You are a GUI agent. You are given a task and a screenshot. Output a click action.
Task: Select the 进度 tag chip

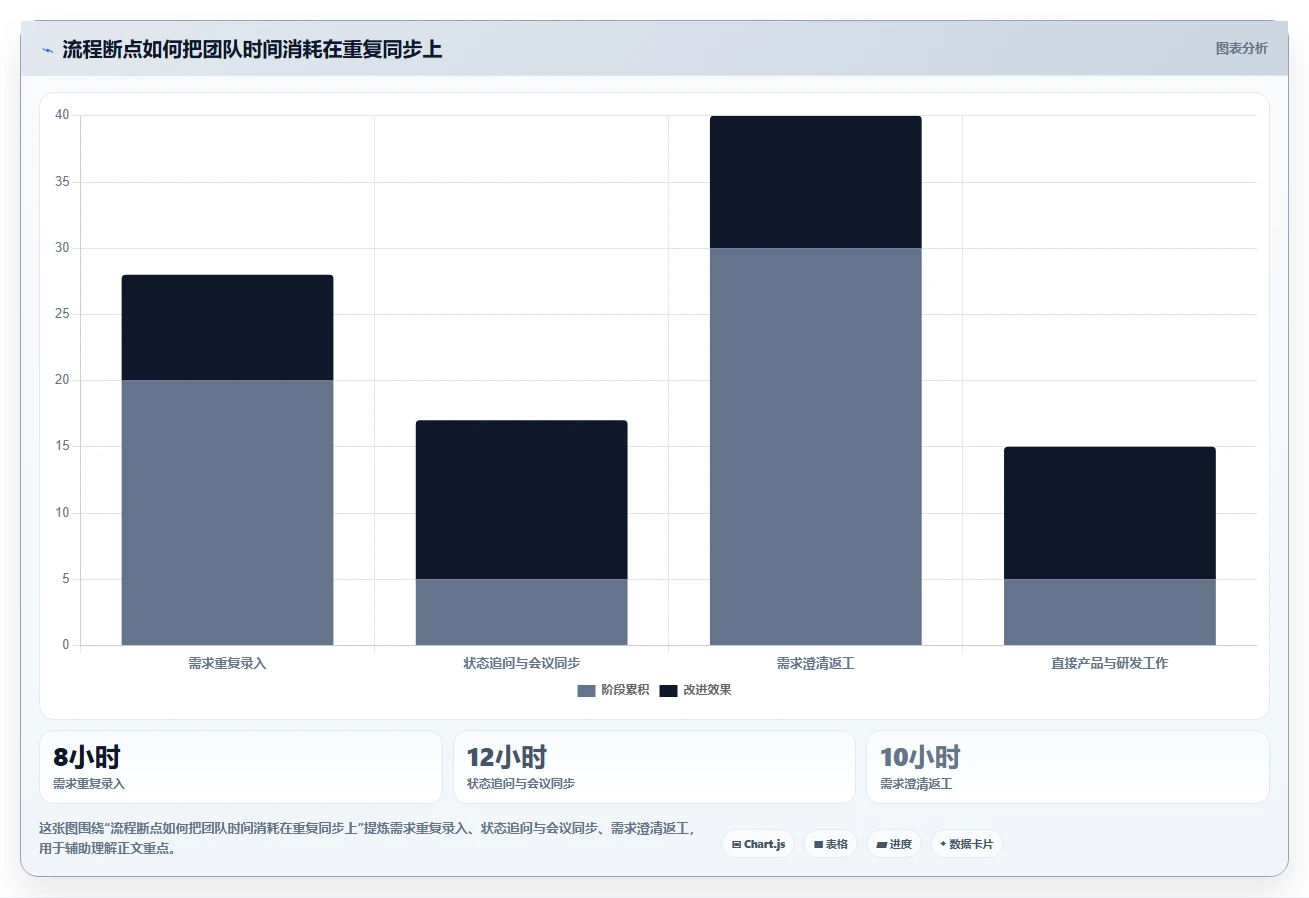coord(894,844)
